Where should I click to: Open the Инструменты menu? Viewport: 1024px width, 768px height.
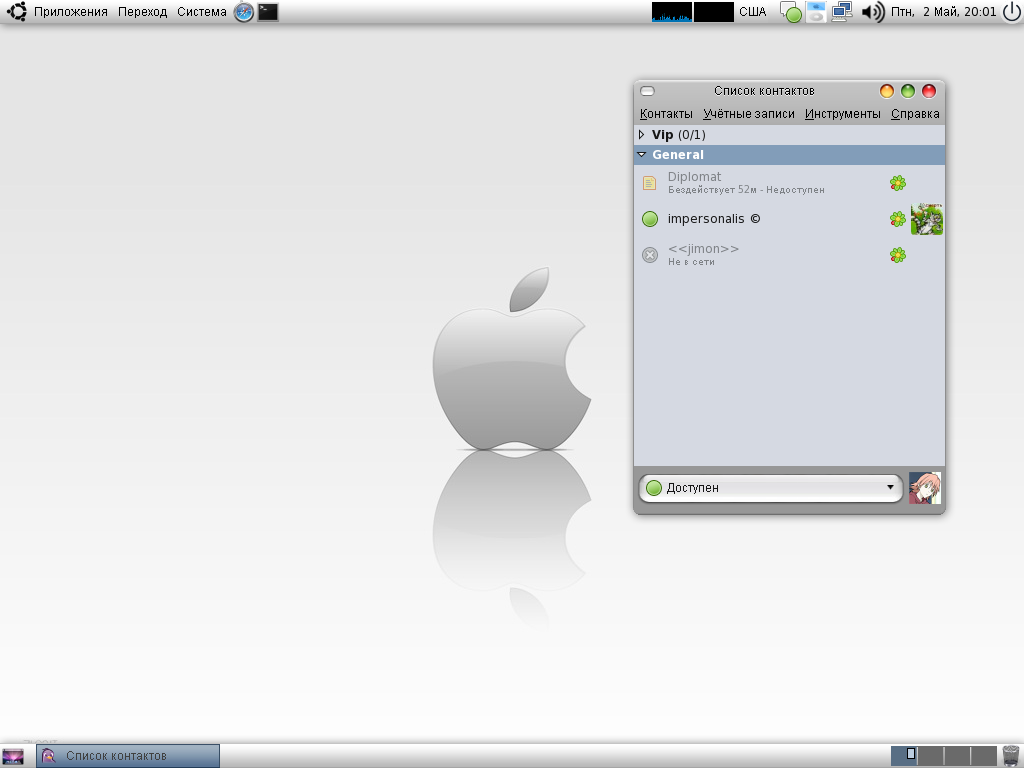click(x=842, y=114)
